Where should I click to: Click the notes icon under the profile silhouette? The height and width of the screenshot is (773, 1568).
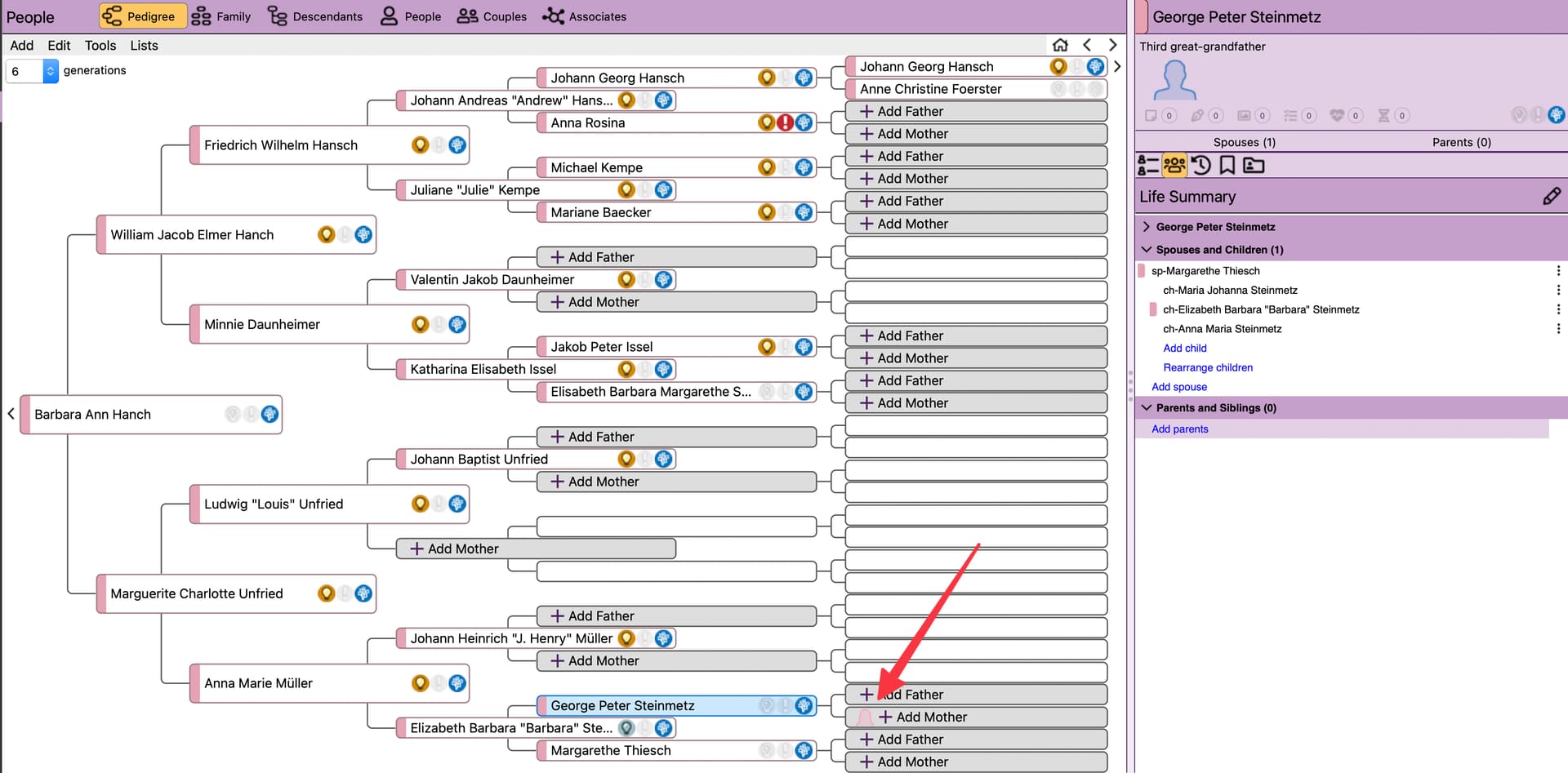pos(1151,116)
